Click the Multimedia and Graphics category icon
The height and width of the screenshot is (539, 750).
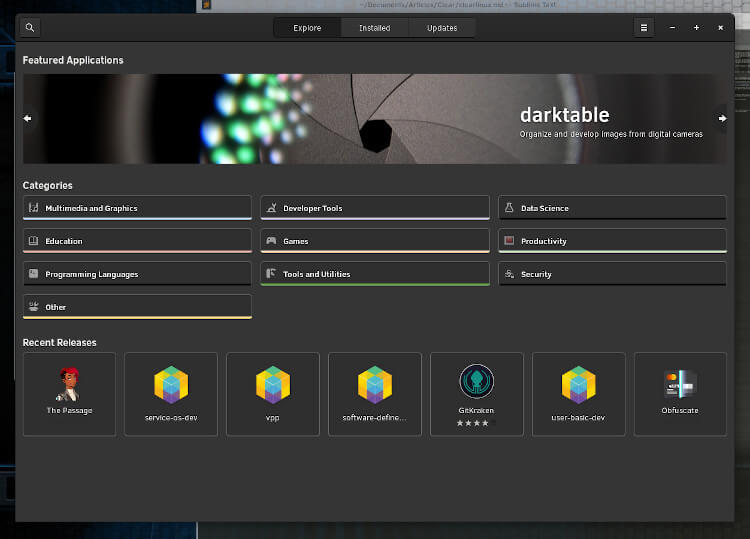(33, 208)
